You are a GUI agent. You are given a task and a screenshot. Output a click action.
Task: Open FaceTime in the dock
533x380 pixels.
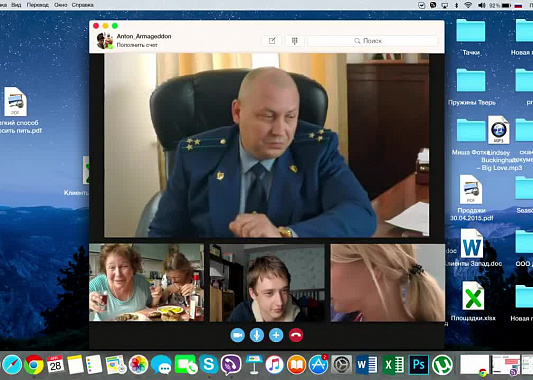coord(185,364)
